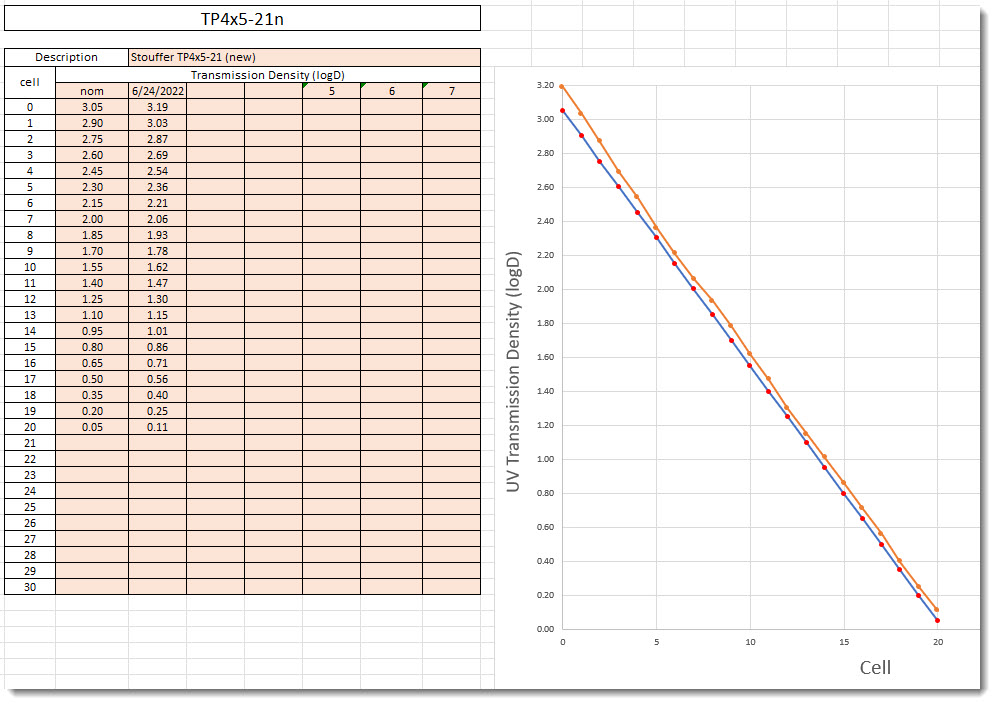
Task: Select the cell with value 0.11
Action: point(157,427)
